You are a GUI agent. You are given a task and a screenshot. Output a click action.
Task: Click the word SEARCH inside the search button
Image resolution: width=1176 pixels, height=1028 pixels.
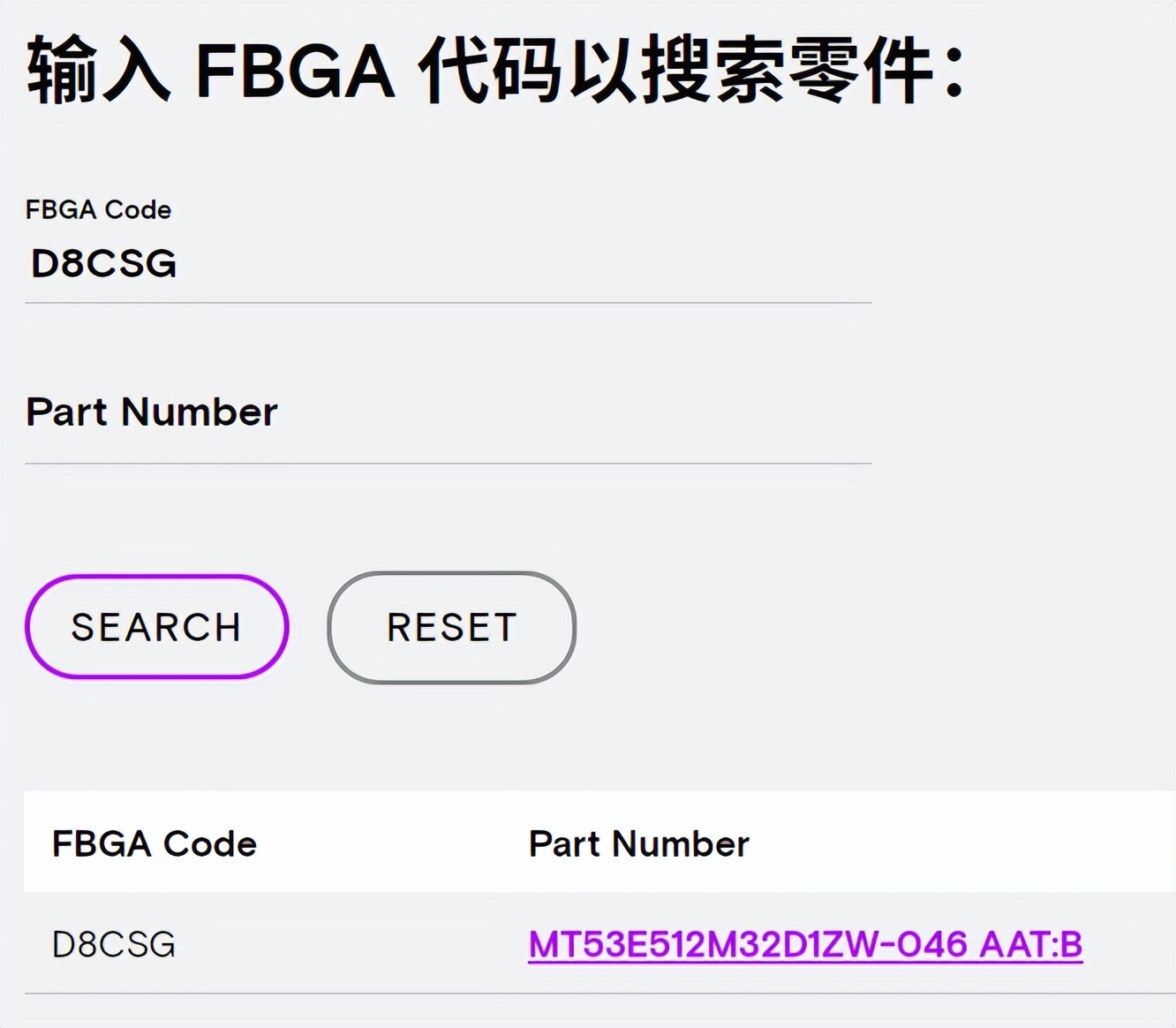[x=156, y=627]
